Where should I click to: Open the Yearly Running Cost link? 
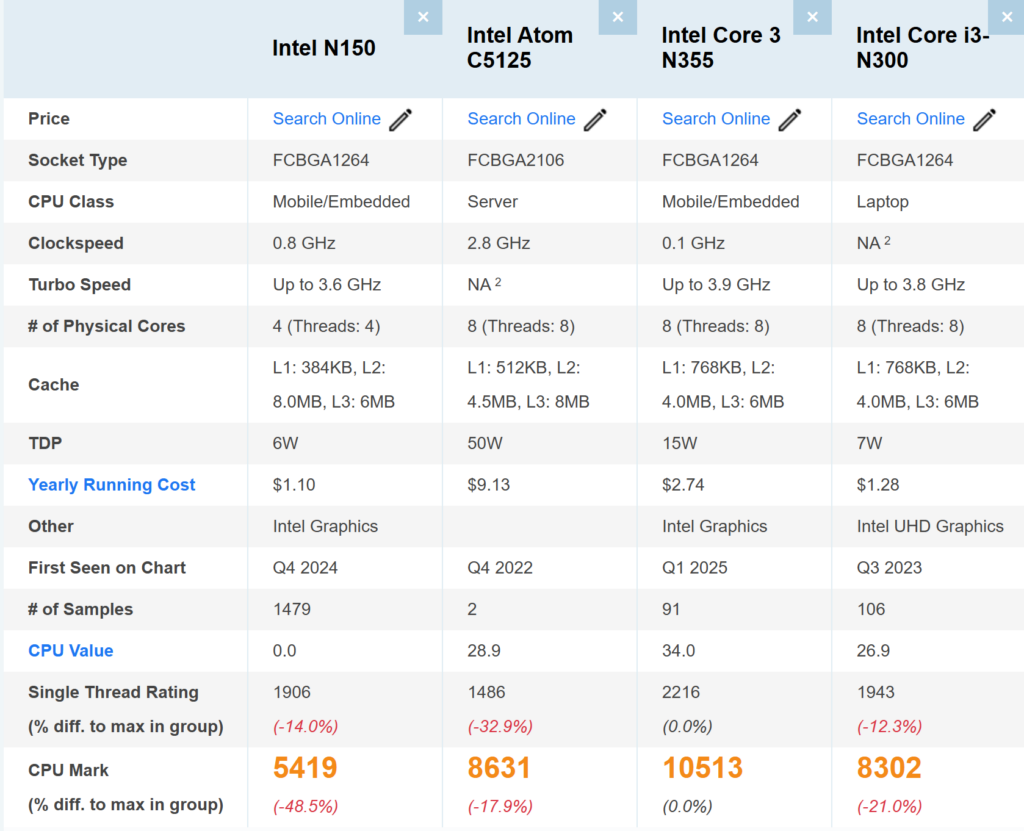[x=112, y=485]
